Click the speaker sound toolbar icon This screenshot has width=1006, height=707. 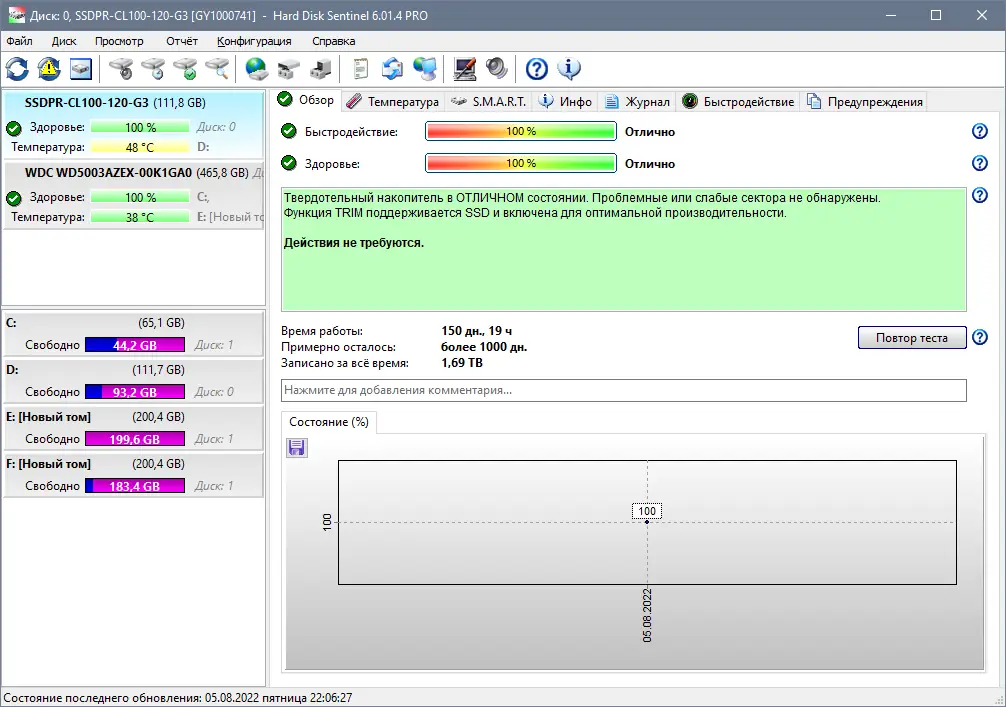click(x=497, y=69)
